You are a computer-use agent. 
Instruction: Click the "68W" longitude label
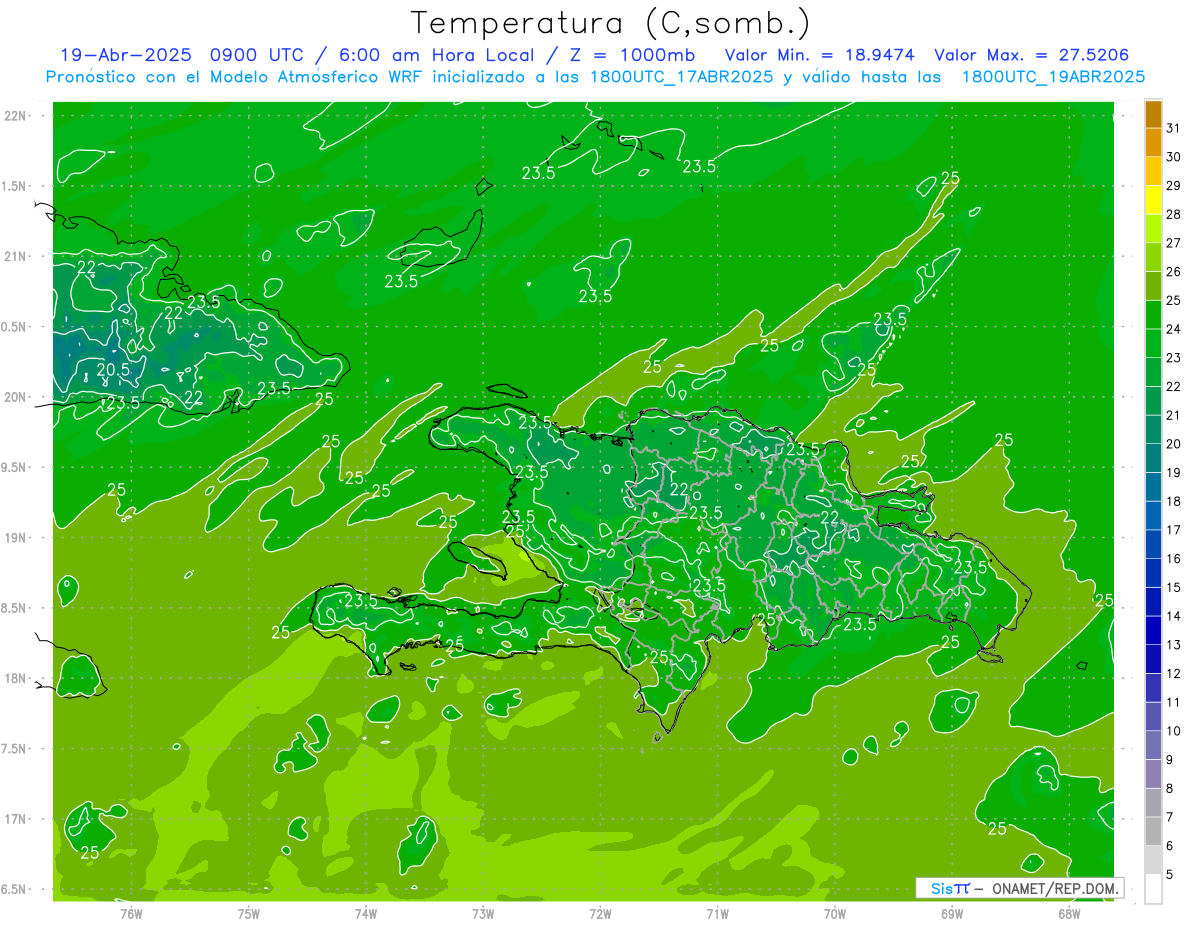click(1069, 913)
